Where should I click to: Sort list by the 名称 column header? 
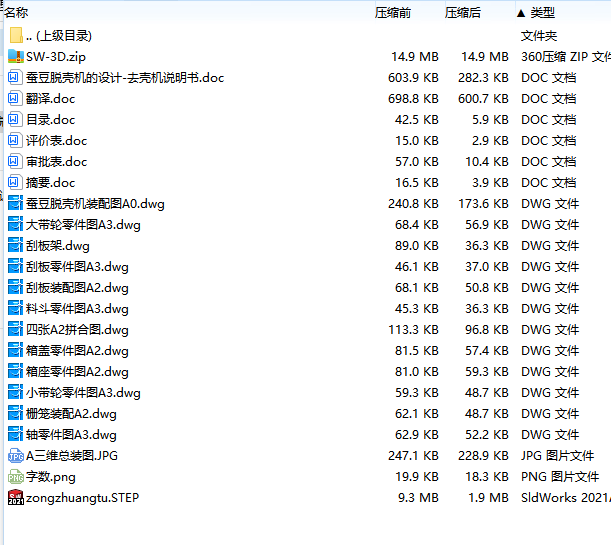(16, 13)
